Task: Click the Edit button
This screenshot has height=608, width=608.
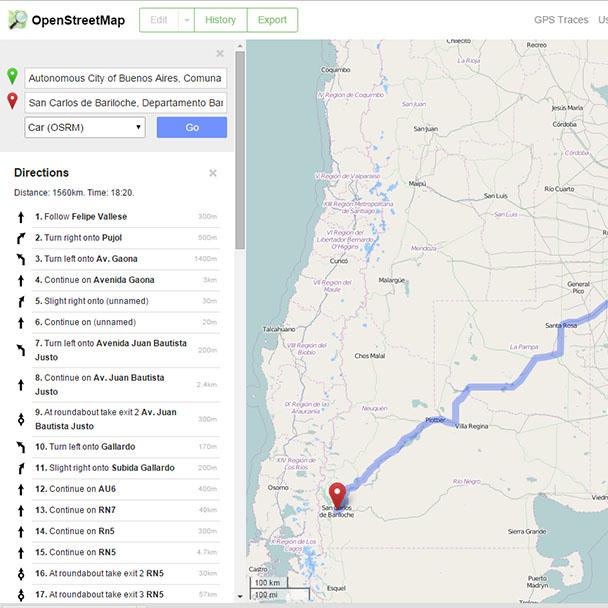Action: (159, 20)
